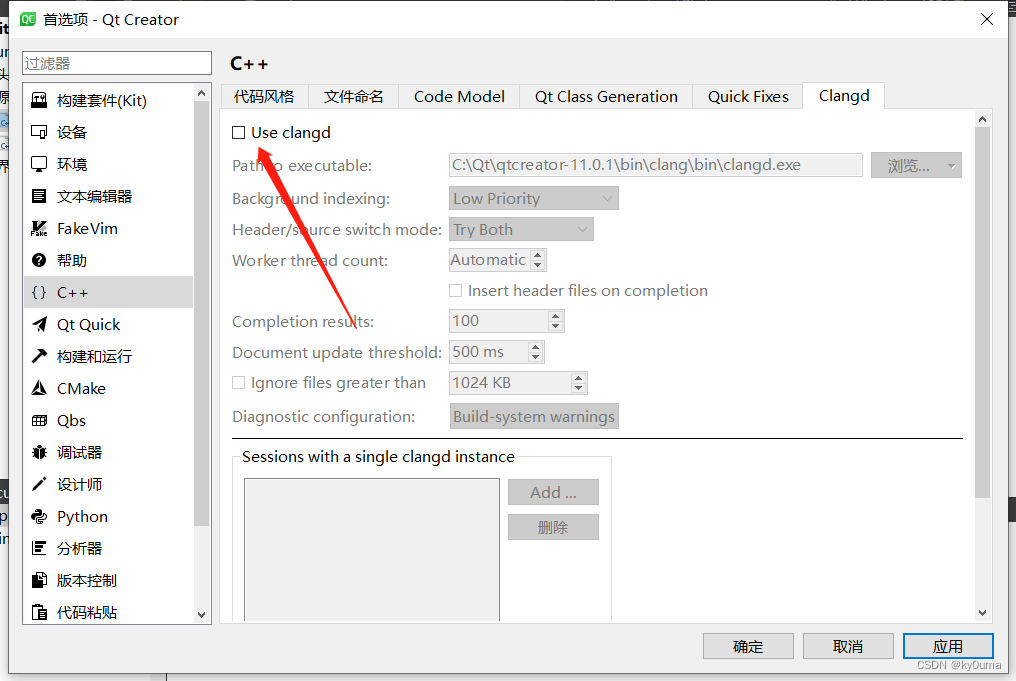Select the Clangd tab
This screenshot has width=1016, height=681.
point(844,96)
